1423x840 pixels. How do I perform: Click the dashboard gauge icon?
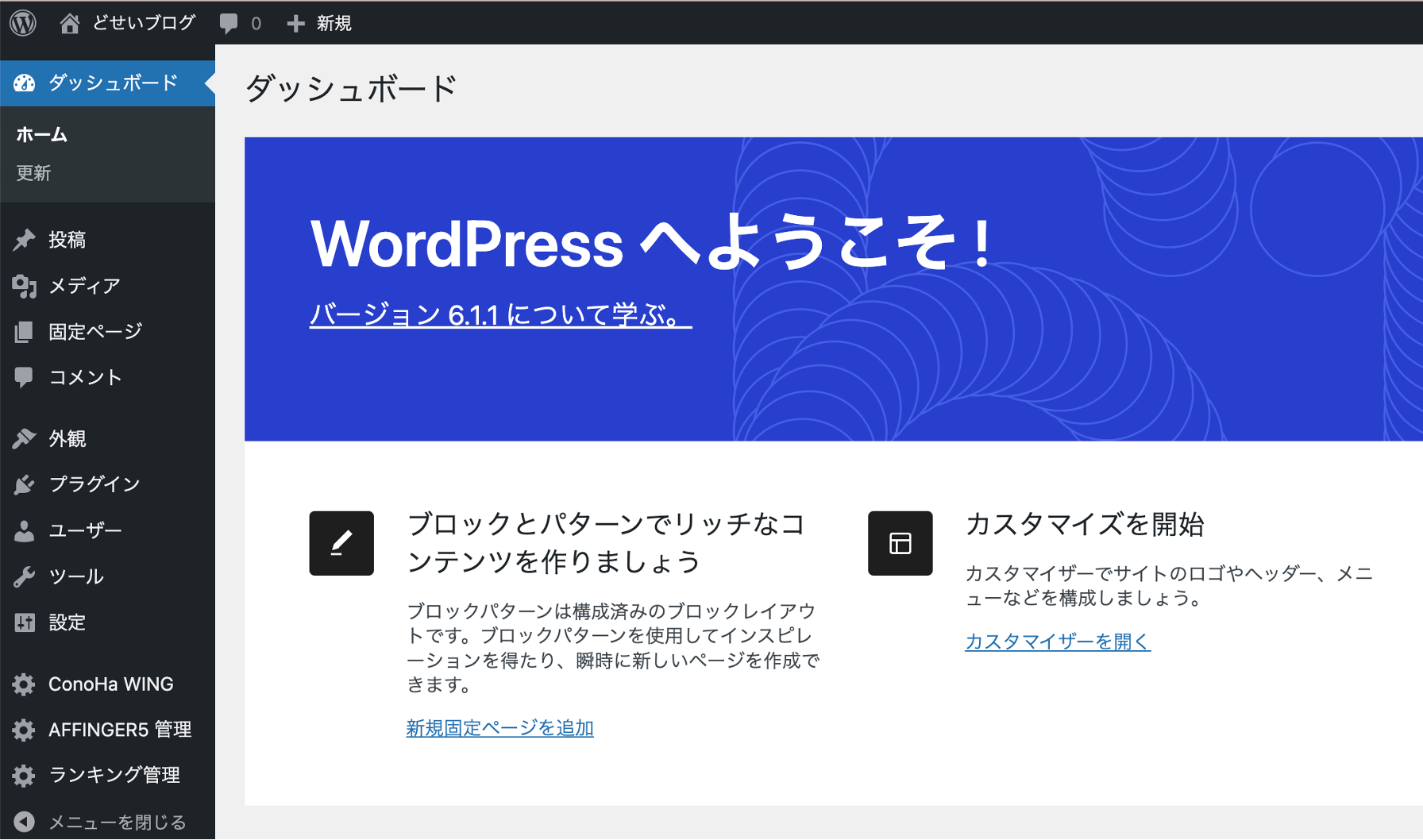(25, 83)
